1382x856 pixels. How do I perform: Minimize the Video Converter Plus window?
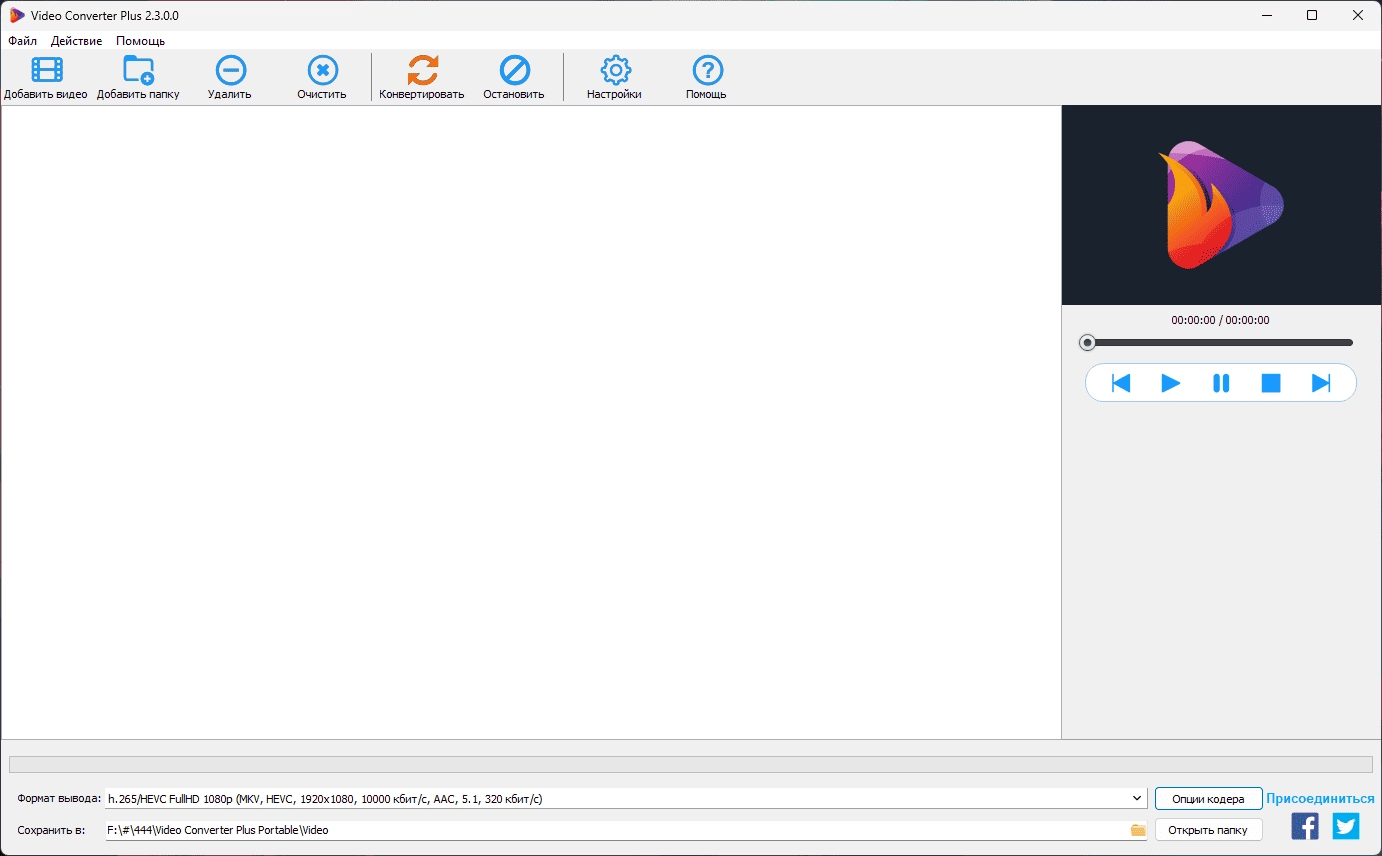tap(1266, 16)
